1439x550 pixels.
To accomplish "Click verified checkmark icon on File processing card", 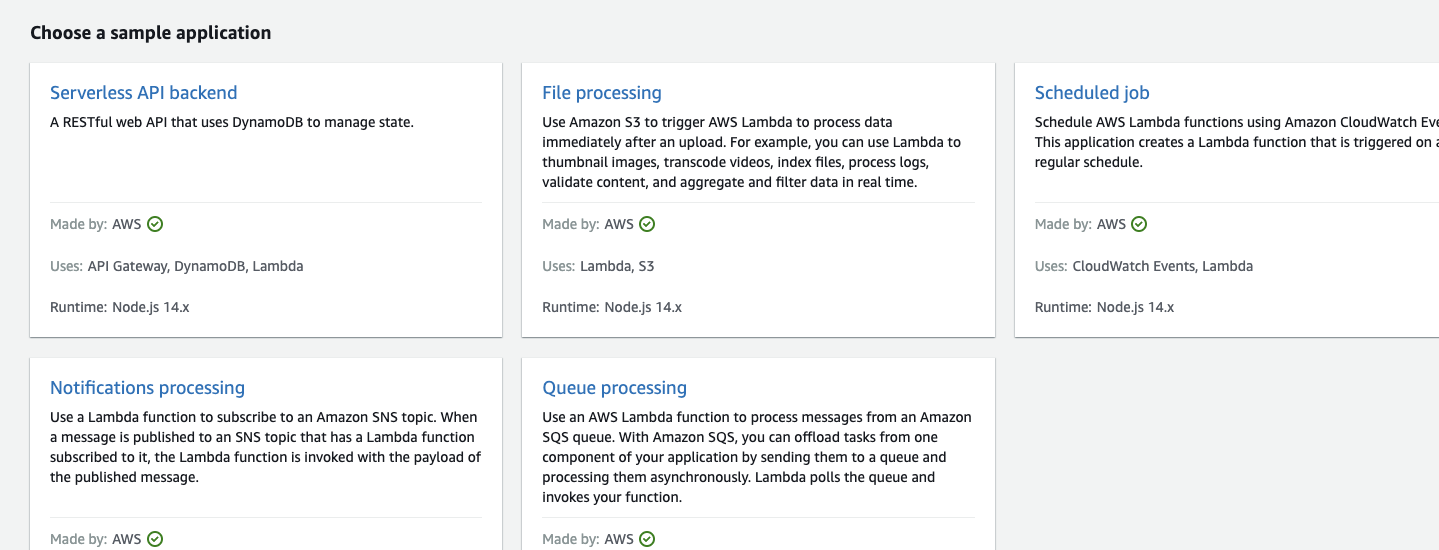I will 647,224.
